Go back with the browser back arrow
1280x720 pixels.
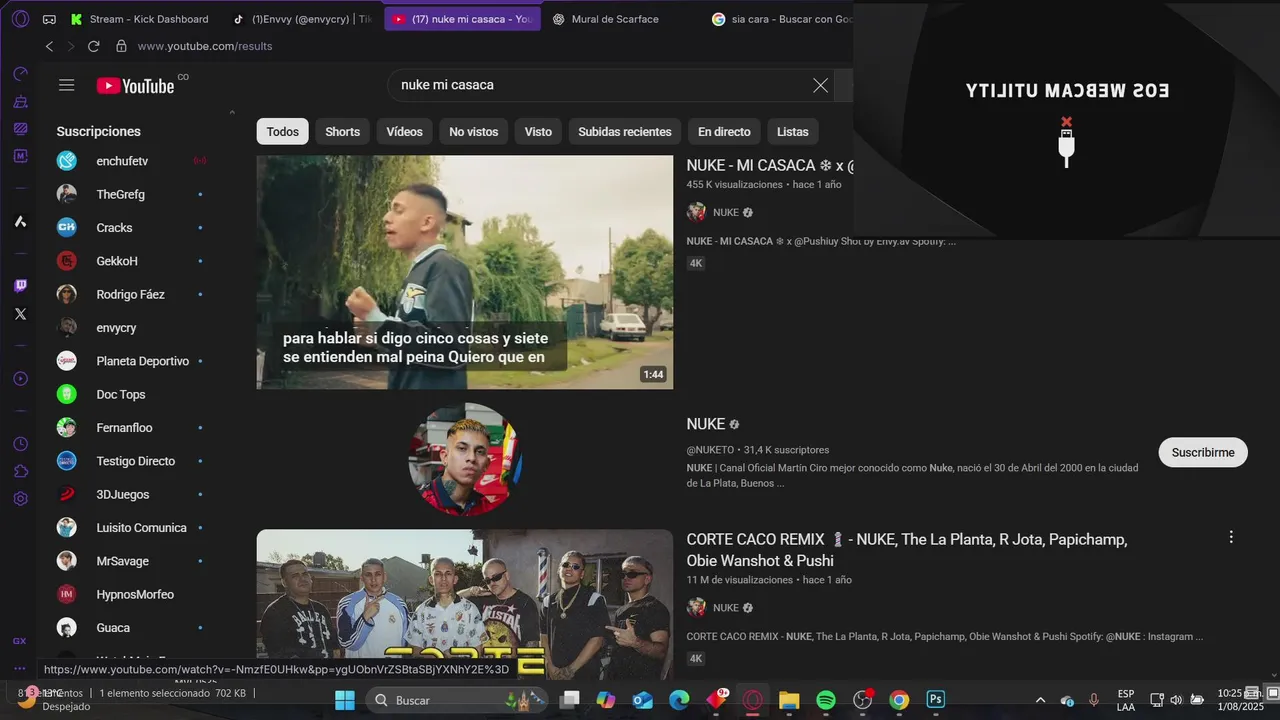[x=49, y=46]
